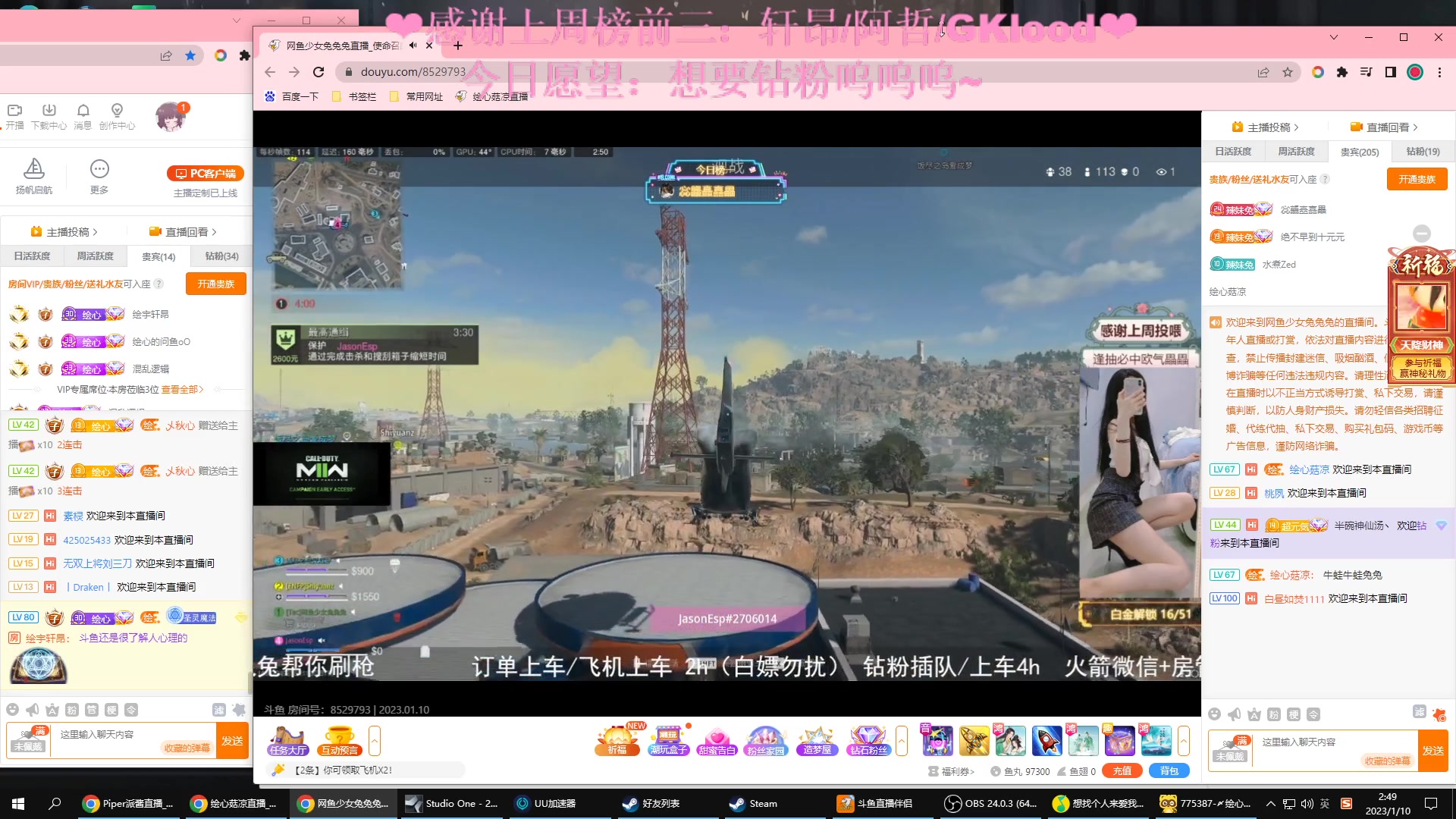Switch to 周活跃度 tab in right panel

[1296, 152]
